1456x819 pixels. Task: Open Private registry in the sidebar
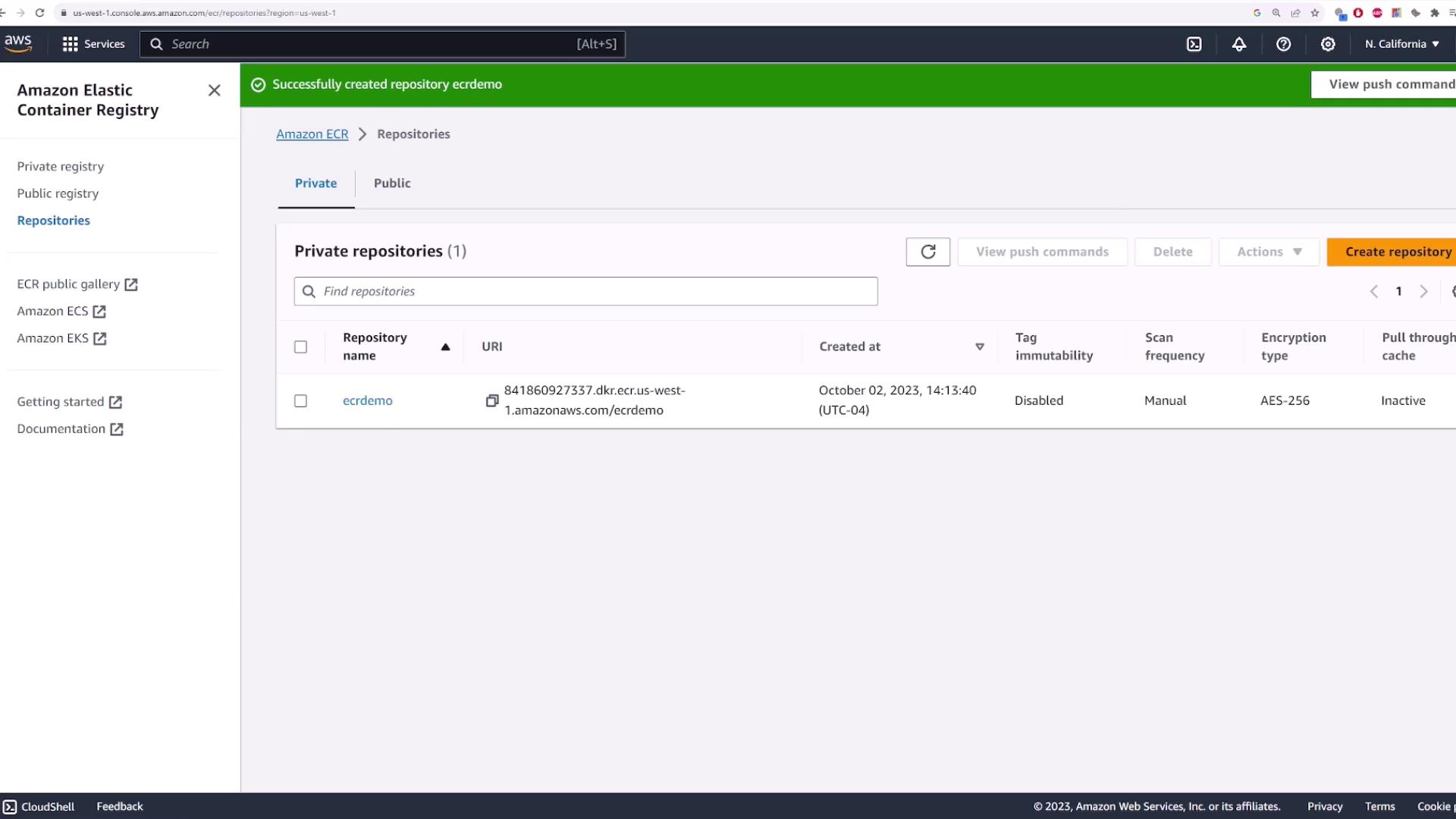click(x=61, y=167)
